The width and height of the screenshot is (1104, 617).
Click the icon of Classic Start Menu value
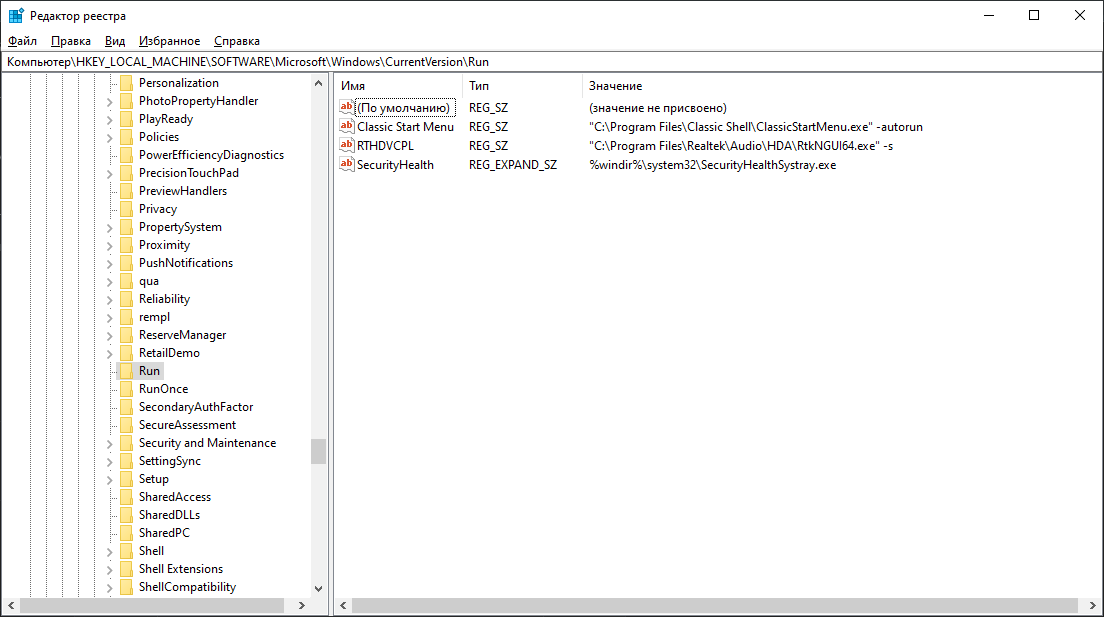346,126
